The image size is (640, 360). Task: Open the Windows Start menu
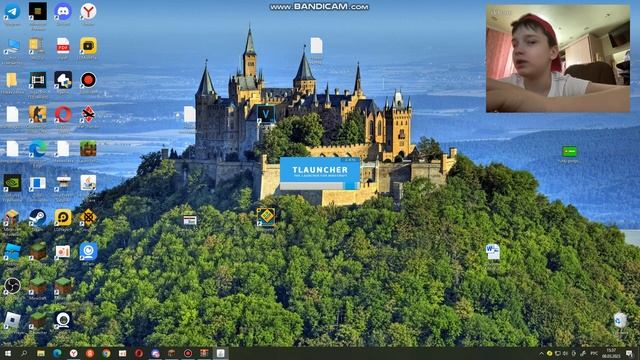point(7,353)
